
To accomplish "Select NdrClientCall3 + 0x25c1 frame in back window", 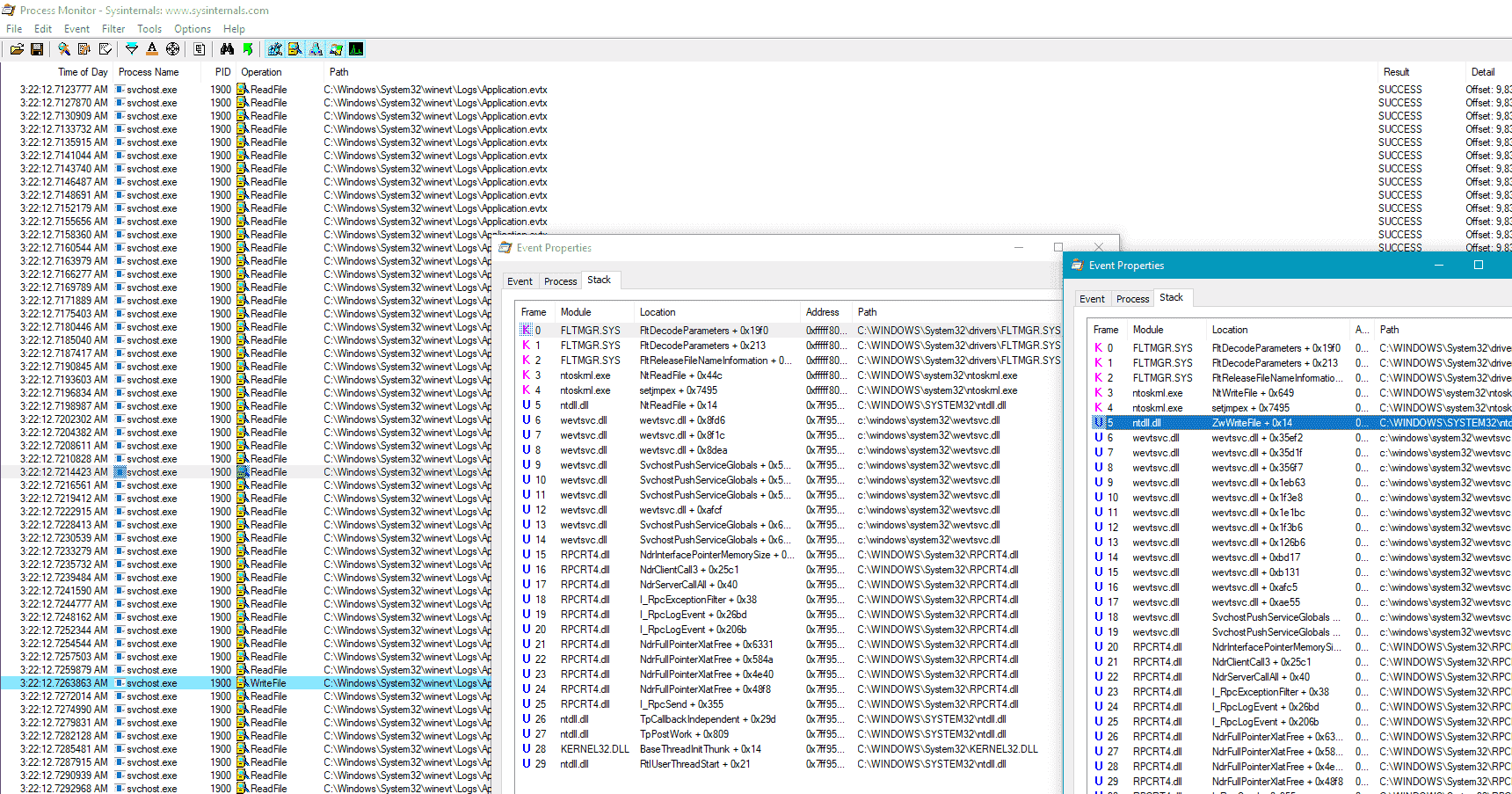I will 789,570.
